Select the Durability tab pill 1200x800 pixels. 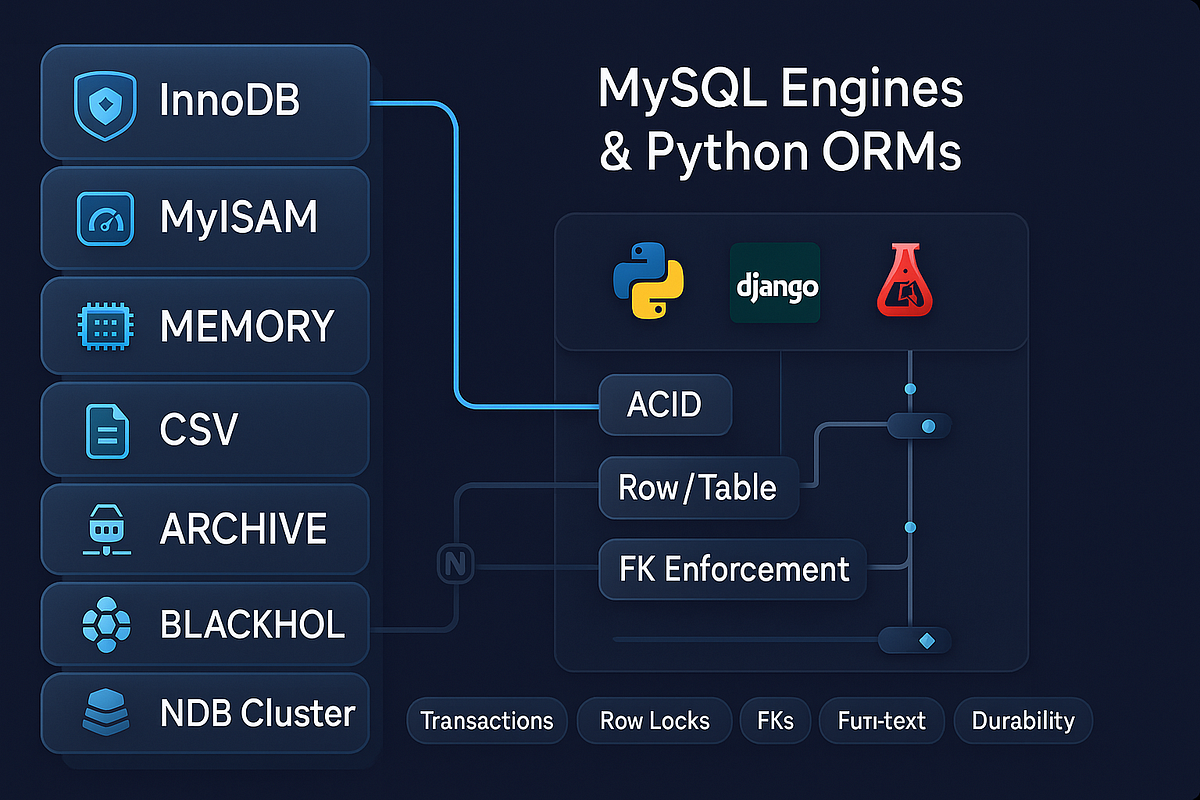1023,720
